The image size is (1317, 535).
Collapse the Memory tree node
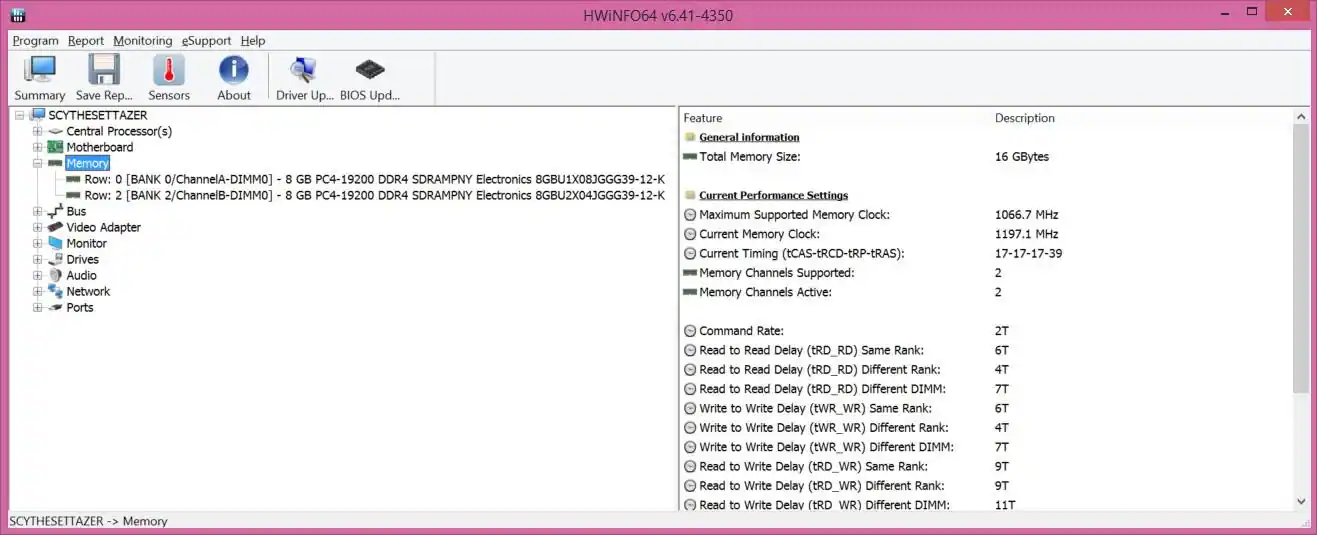(x=38, y=163)
